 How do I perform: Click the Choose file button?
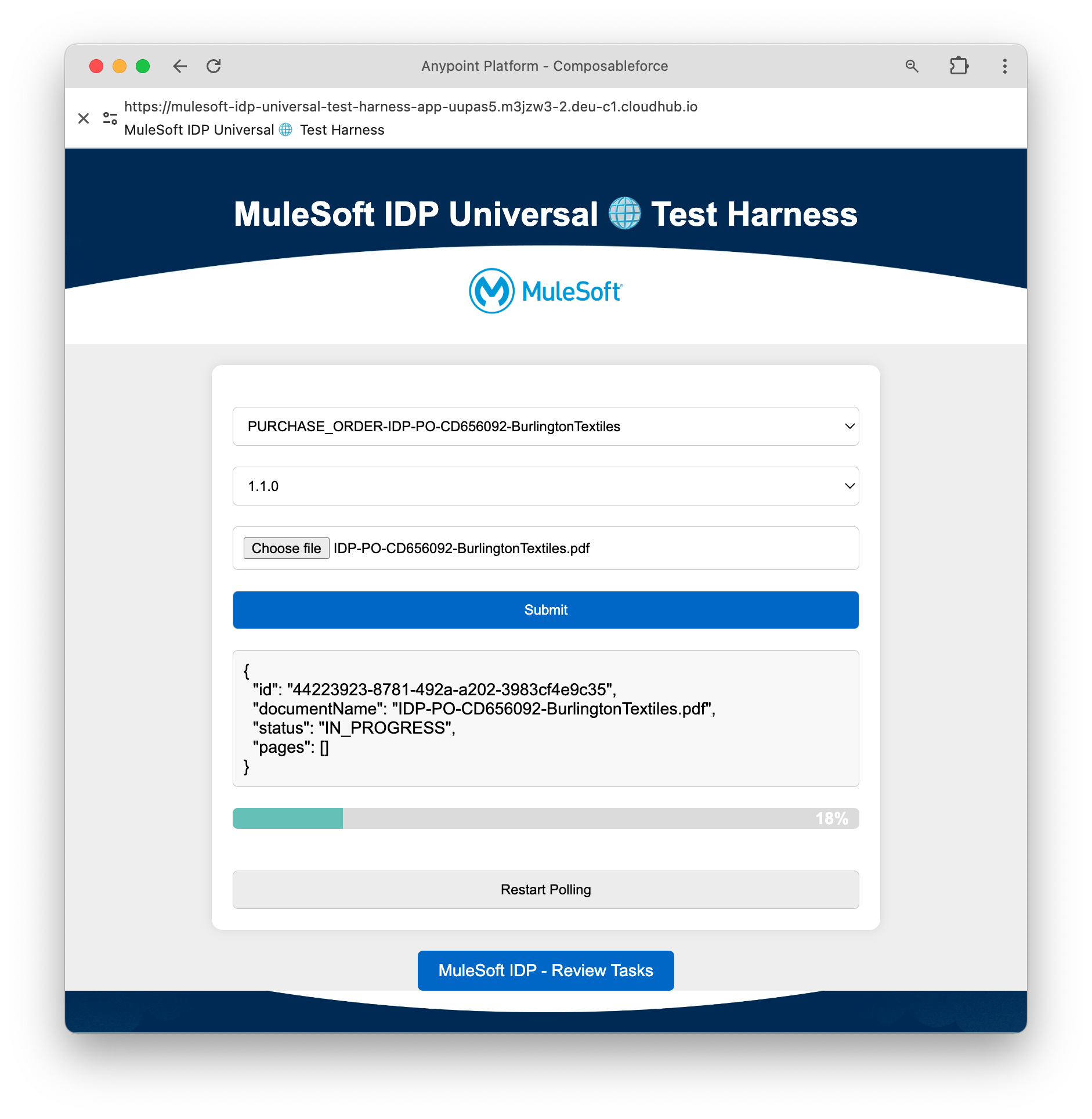point(286,548)
